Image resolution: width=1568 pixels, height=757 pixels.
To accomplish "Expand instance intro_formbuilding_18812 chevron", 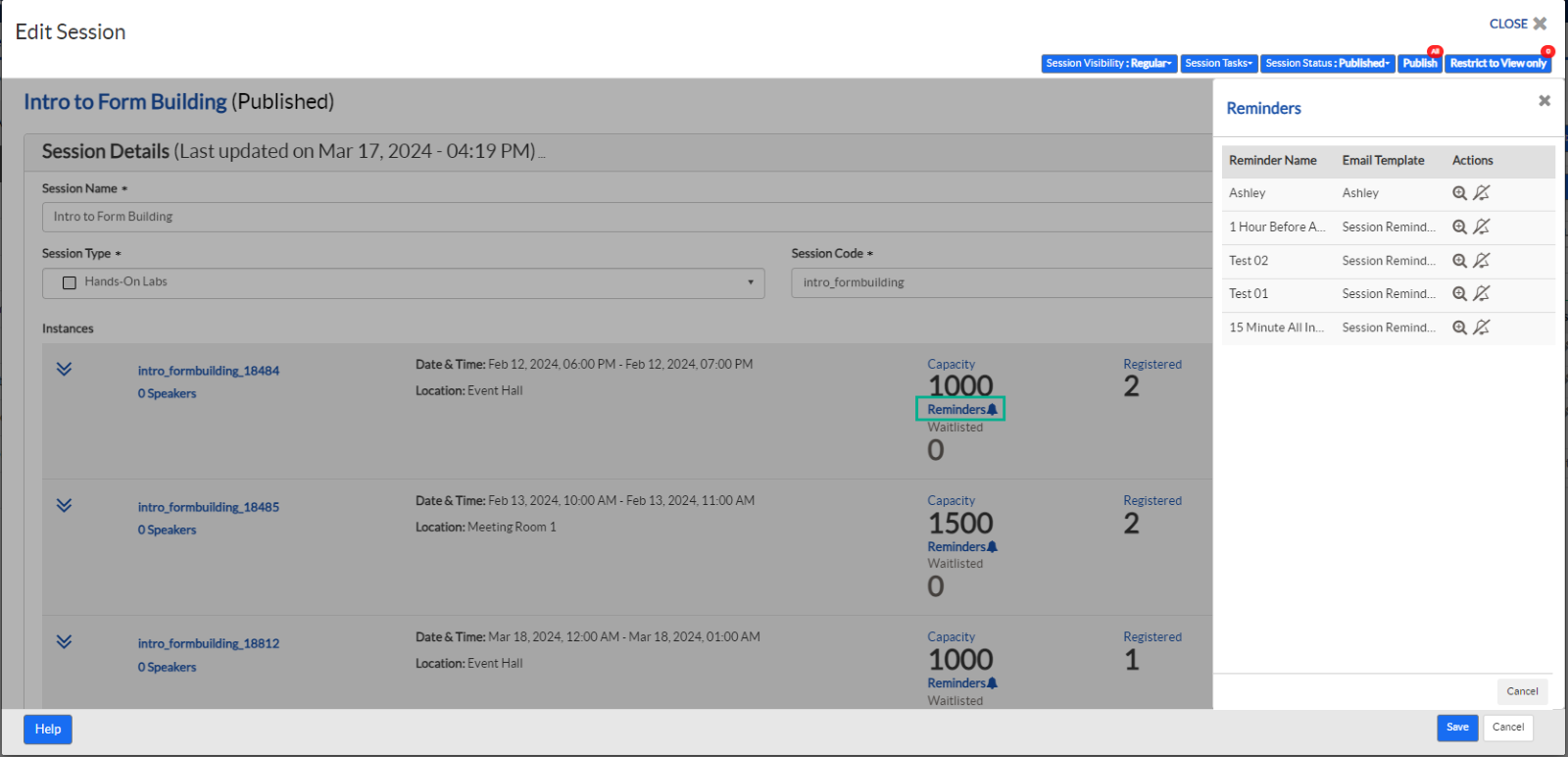I will click(x=64, y=642).
